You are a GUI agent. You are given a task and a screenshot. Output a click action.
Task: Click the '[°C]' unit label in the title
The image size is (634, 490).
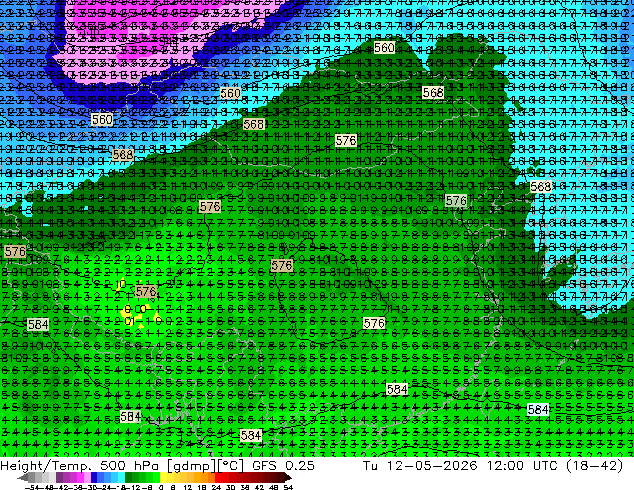(x=231, y=465)
